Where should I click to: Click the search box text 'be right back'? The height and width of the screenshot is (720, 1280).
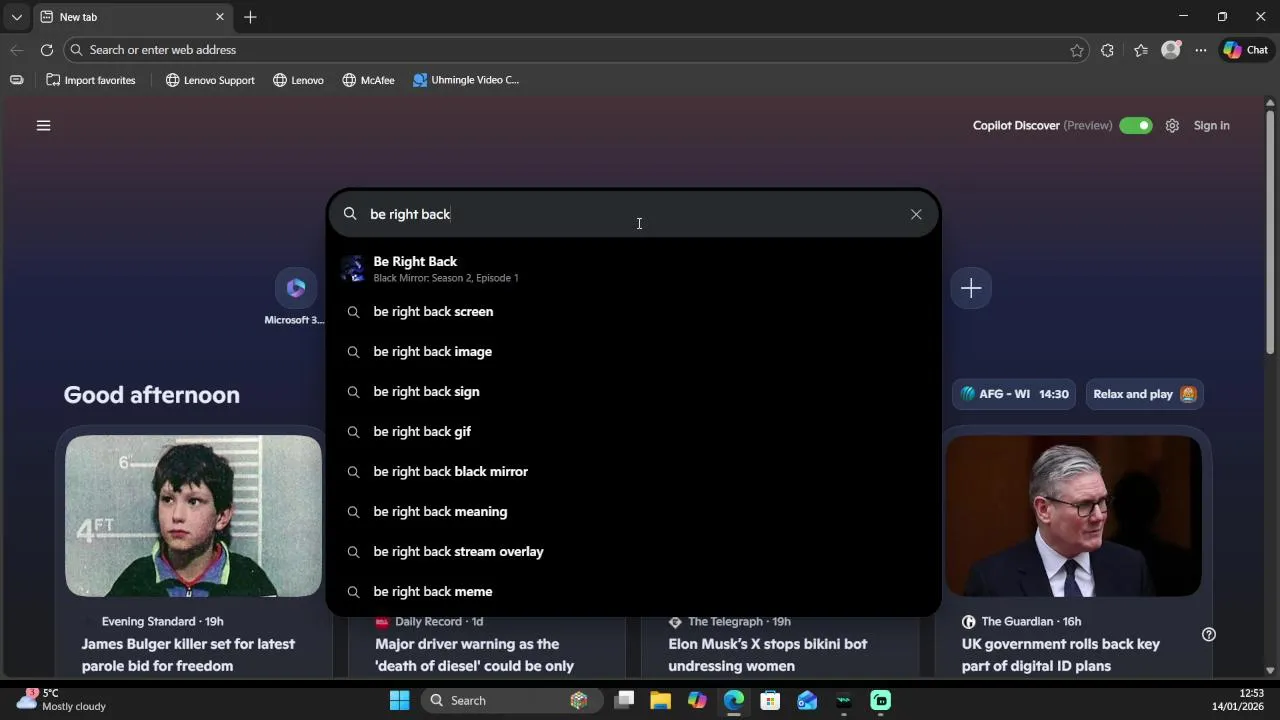pyautogui.click(x=410, y=214)
